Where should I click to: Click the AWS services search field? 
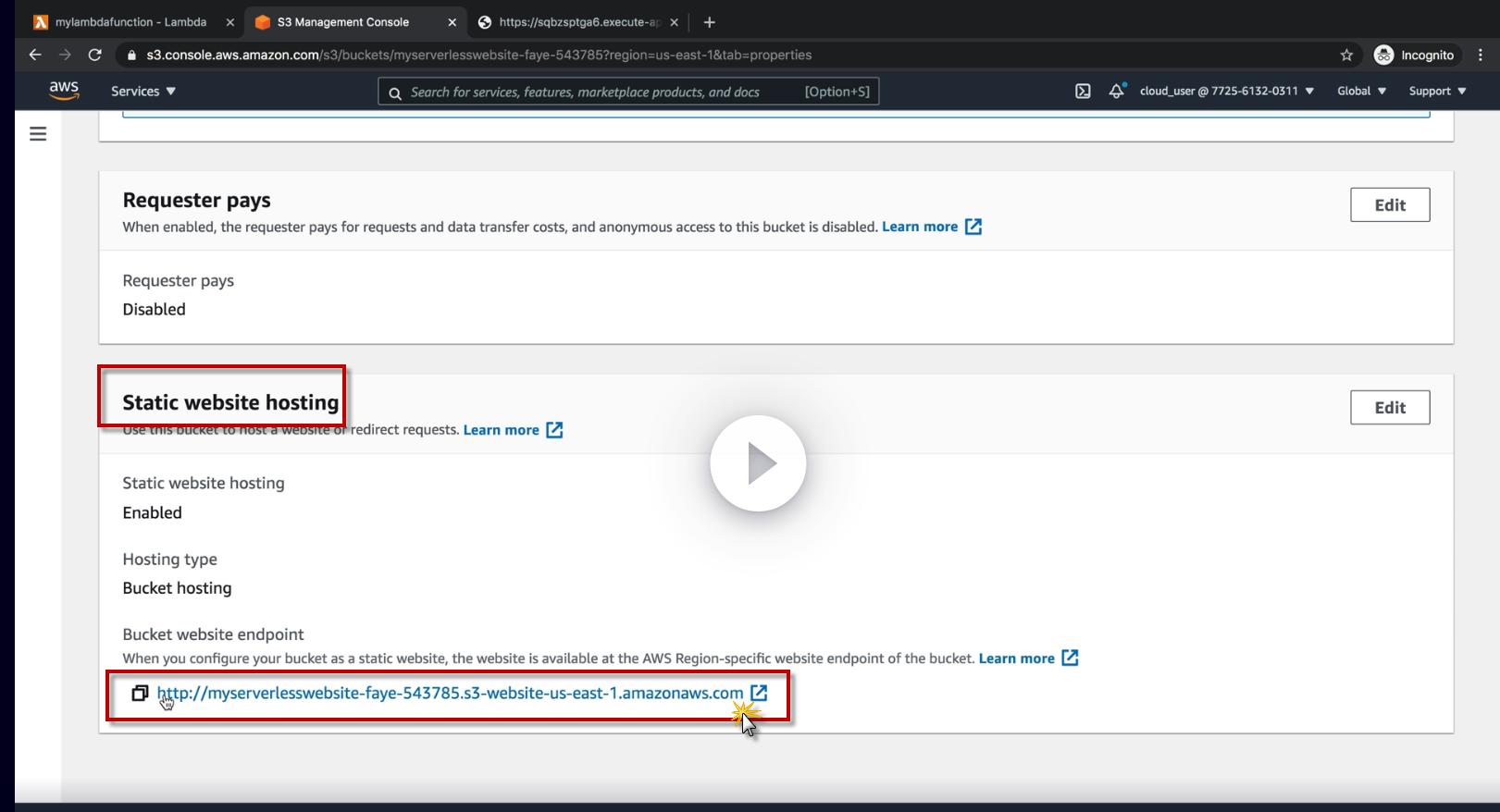pos(628,92)
